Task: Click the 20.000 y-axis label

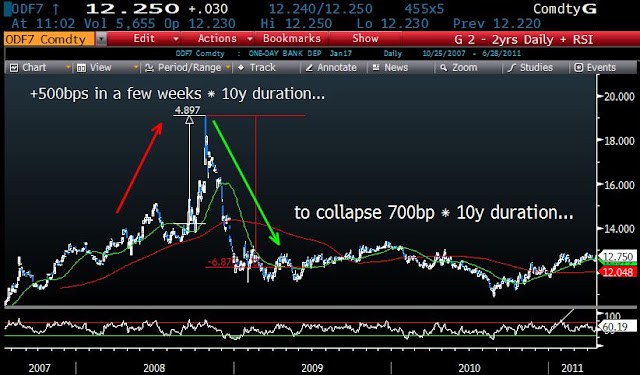Action: pos(619,96)
